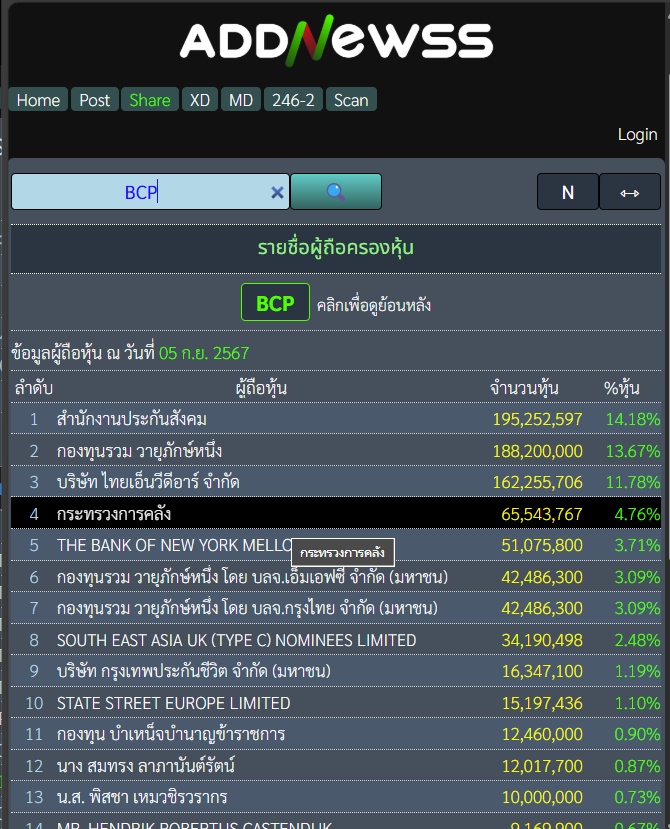Screen dimensions: 670x829
Task: Click percentage 0.73%
Action: [637, 797]
